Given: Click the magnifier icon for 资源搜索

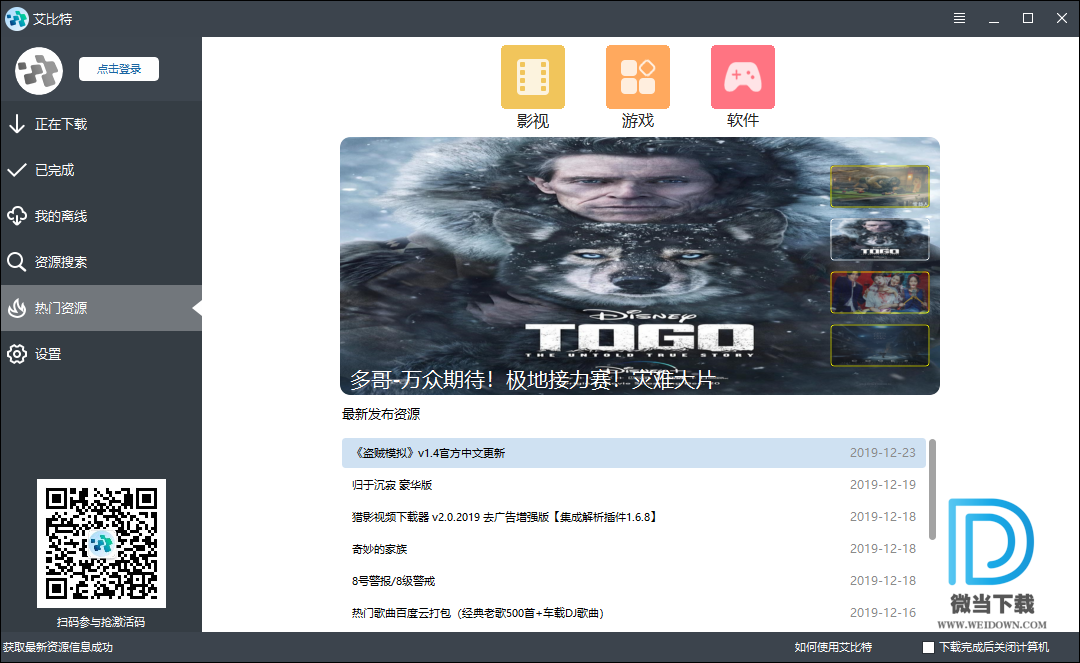Looking at the screenshot, I should click(17, 262).
